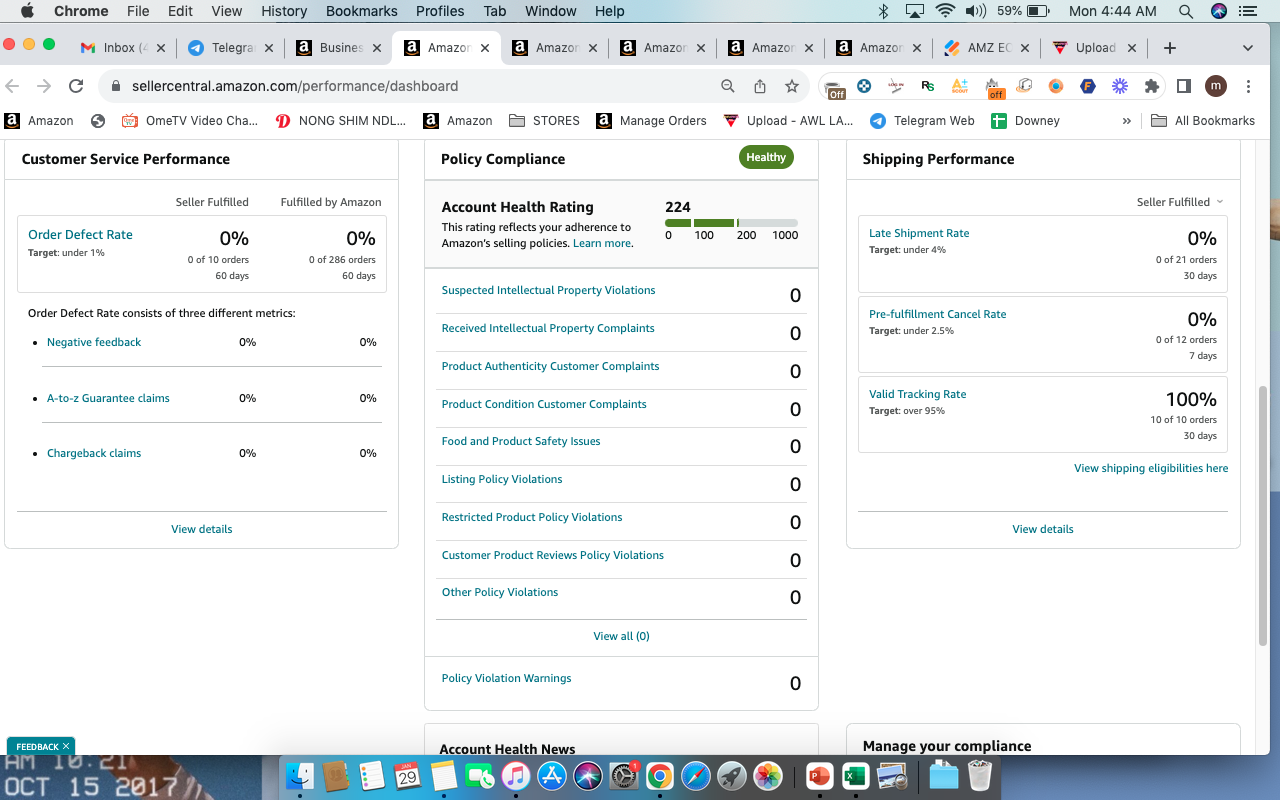The image size is (1280, 800).
Task: Click View all (0) in Policy Compliance
Action: point(621,636)
